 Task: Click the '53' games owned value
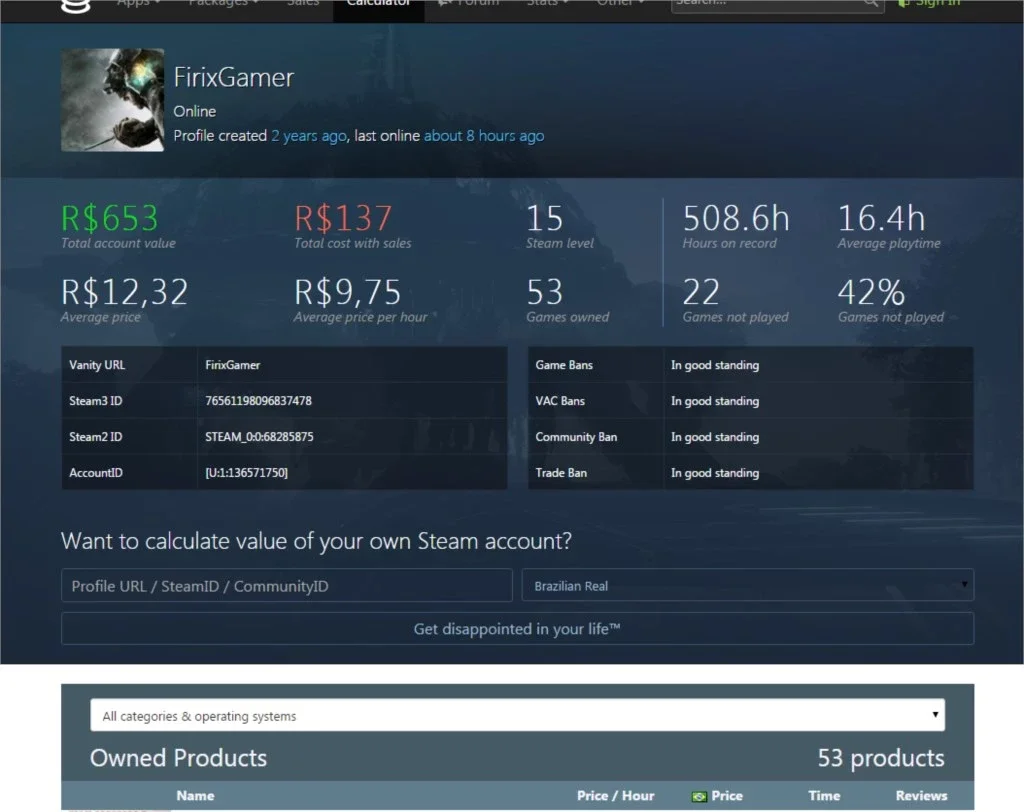[x=545, y=292]
